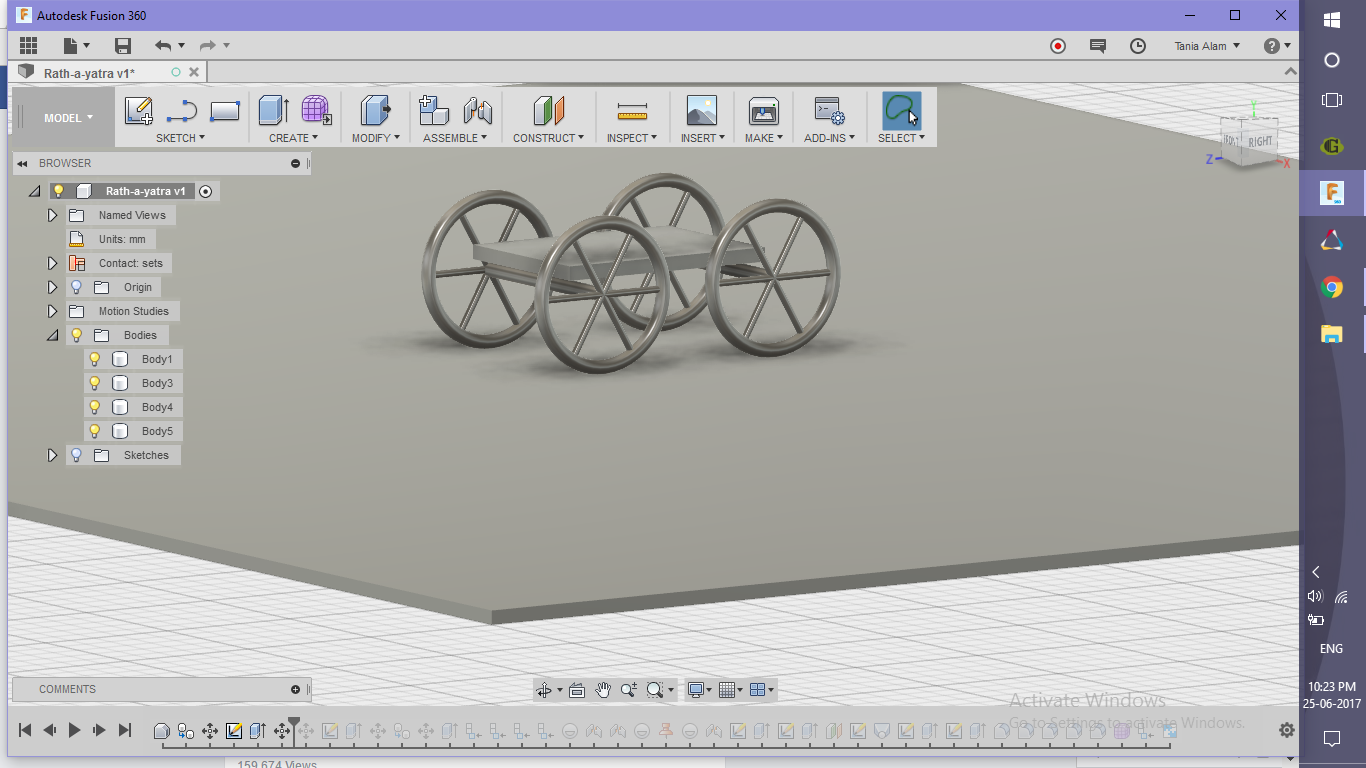Select the Orbit navigation tool

tap(544, 690)
